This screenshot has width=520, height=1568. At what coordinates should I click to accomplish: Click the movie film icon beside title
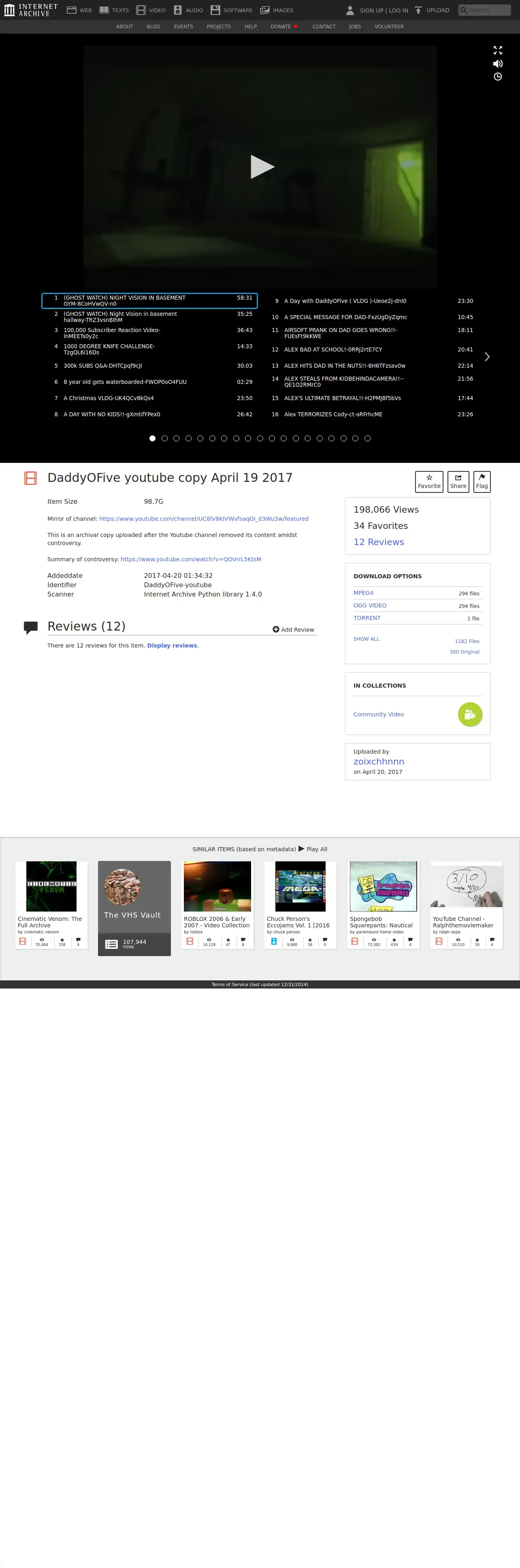click(x=30, y=478)
